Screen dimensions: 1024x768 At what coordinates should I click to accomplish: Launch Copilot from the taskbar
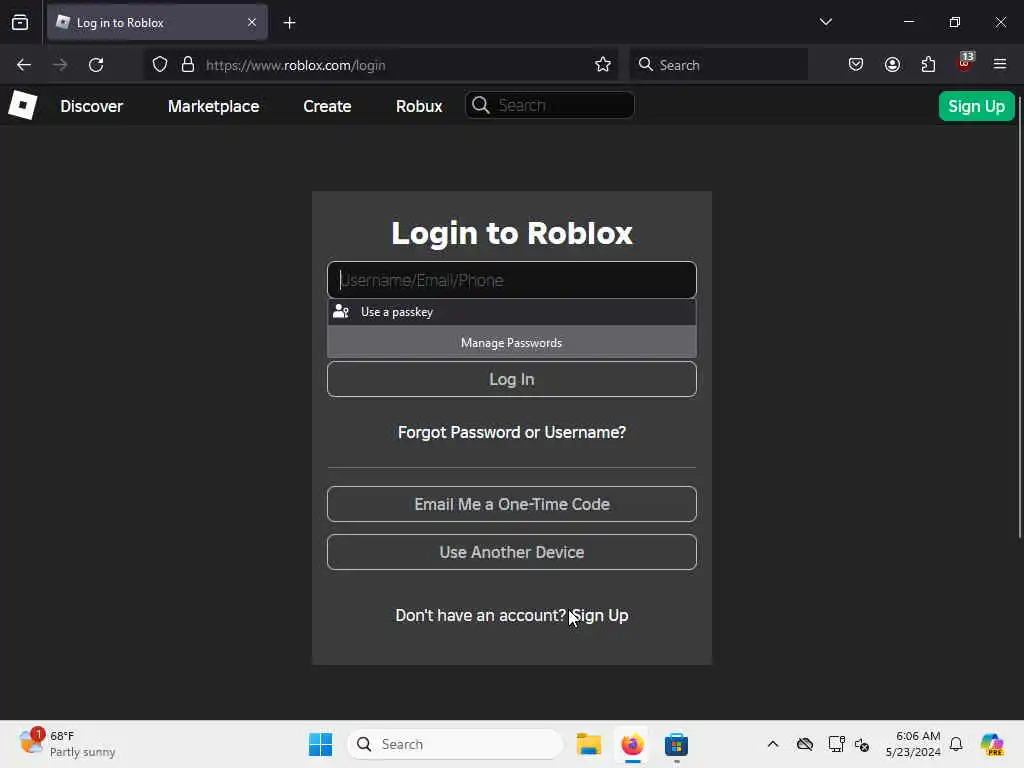click(x=992, y=744)
